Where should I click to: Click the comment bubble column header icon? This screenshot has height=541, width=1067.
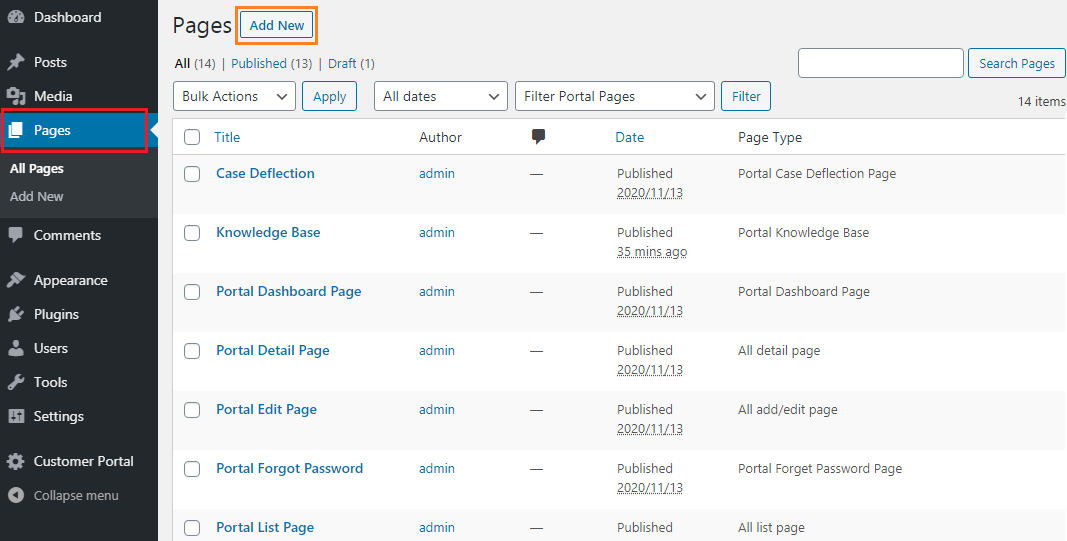539,137
